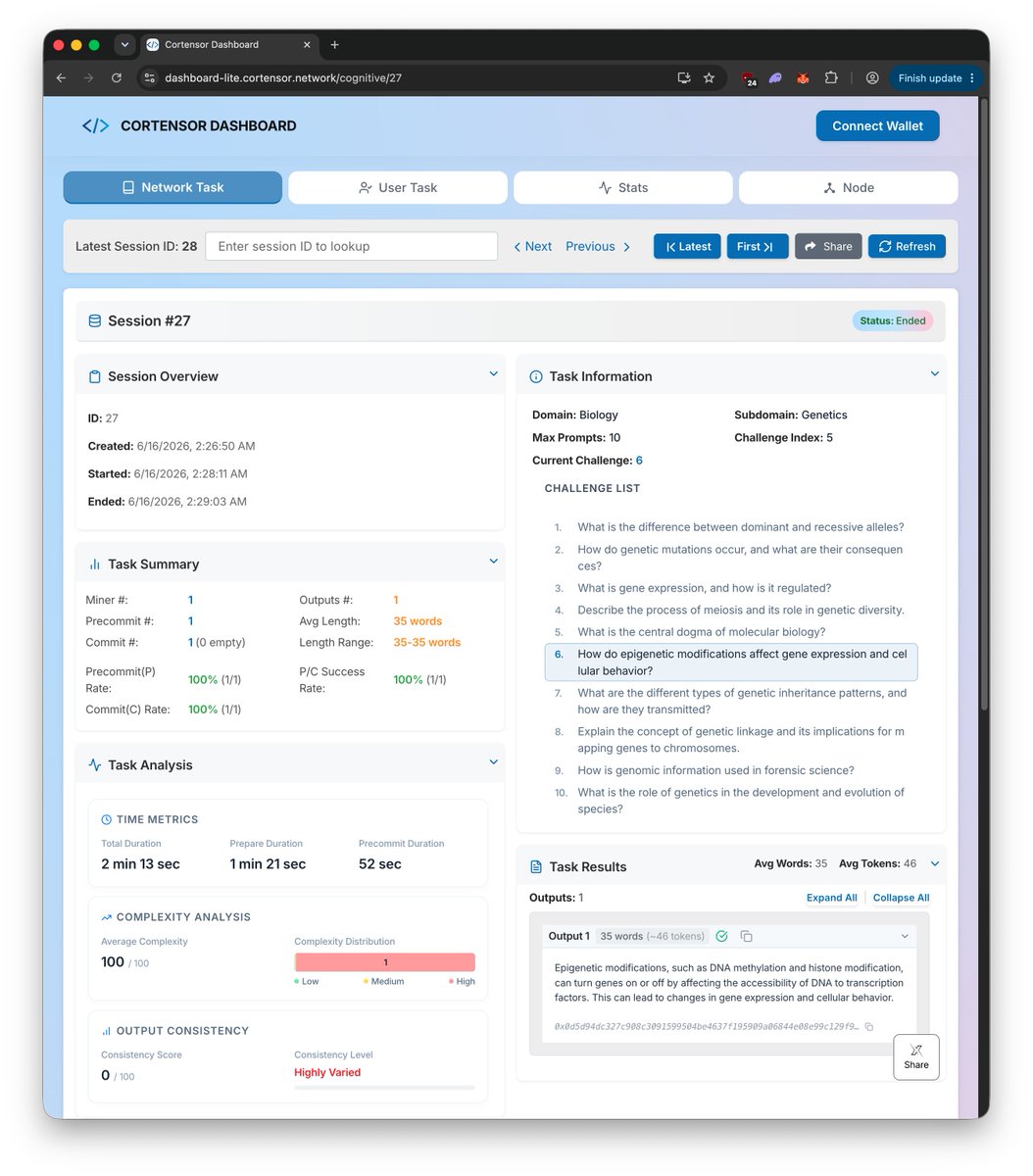1033x1176 pixels.
Task: Click the Complexity Analysis trend icon
Action: coord(106,917)
